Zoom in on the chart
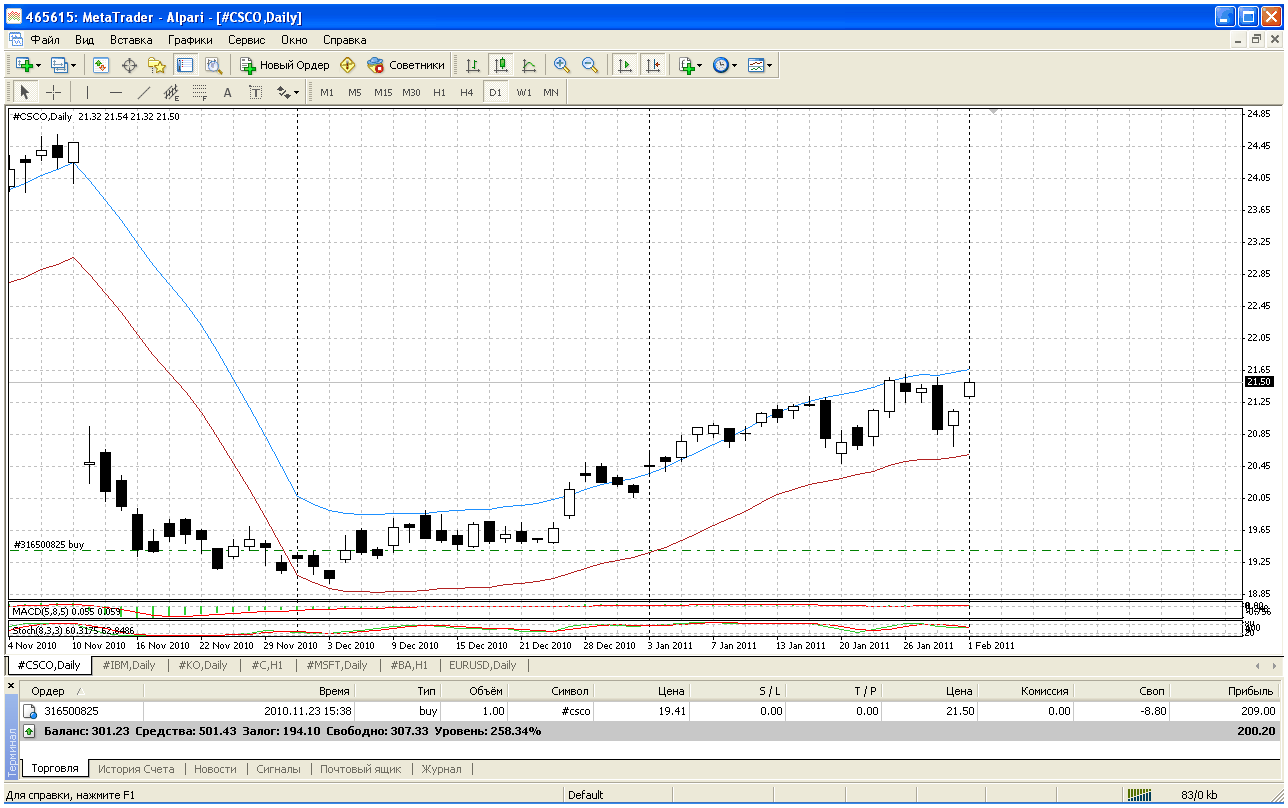The image size is (1288, 808). 562,65
